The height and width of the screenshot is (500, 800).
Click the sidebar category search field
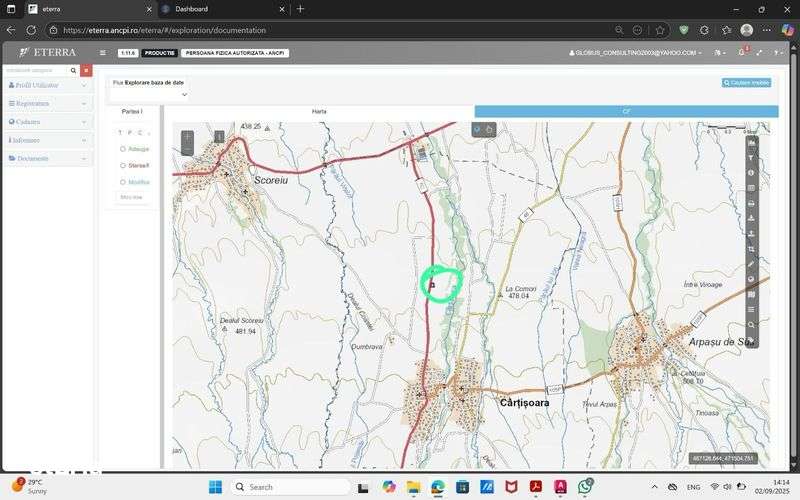pyautogui.click(x=36, y=70)
